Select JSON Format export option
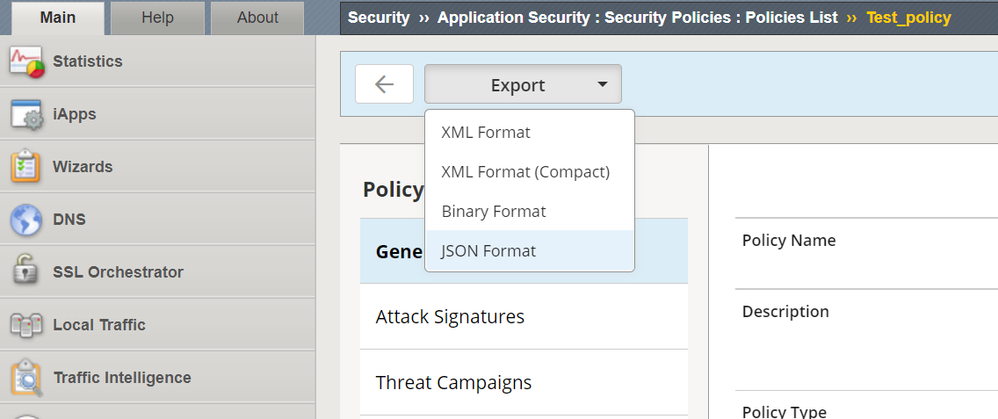This screenshot has height=419, width=998. [489, 251]
